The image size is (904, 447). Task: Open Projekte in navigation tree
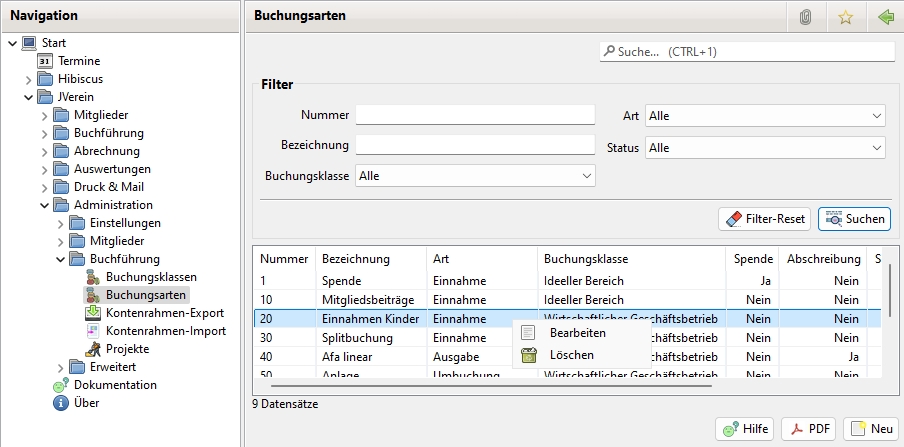point(127,349)
